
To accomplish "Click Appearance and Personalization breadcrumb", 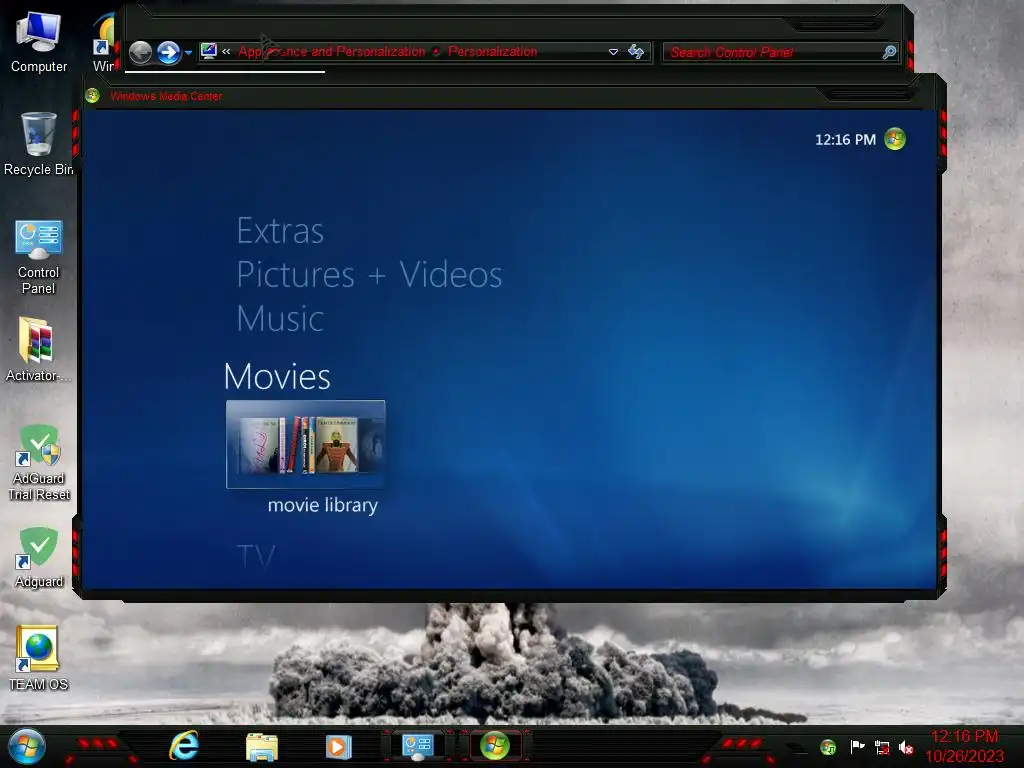I will 332,51.
